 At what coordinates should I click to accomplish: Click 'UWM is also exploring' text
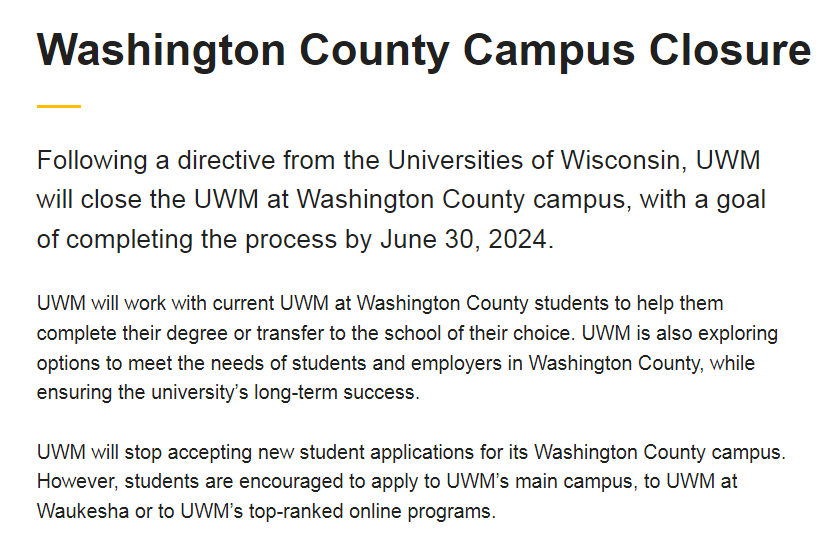point(680,333)
